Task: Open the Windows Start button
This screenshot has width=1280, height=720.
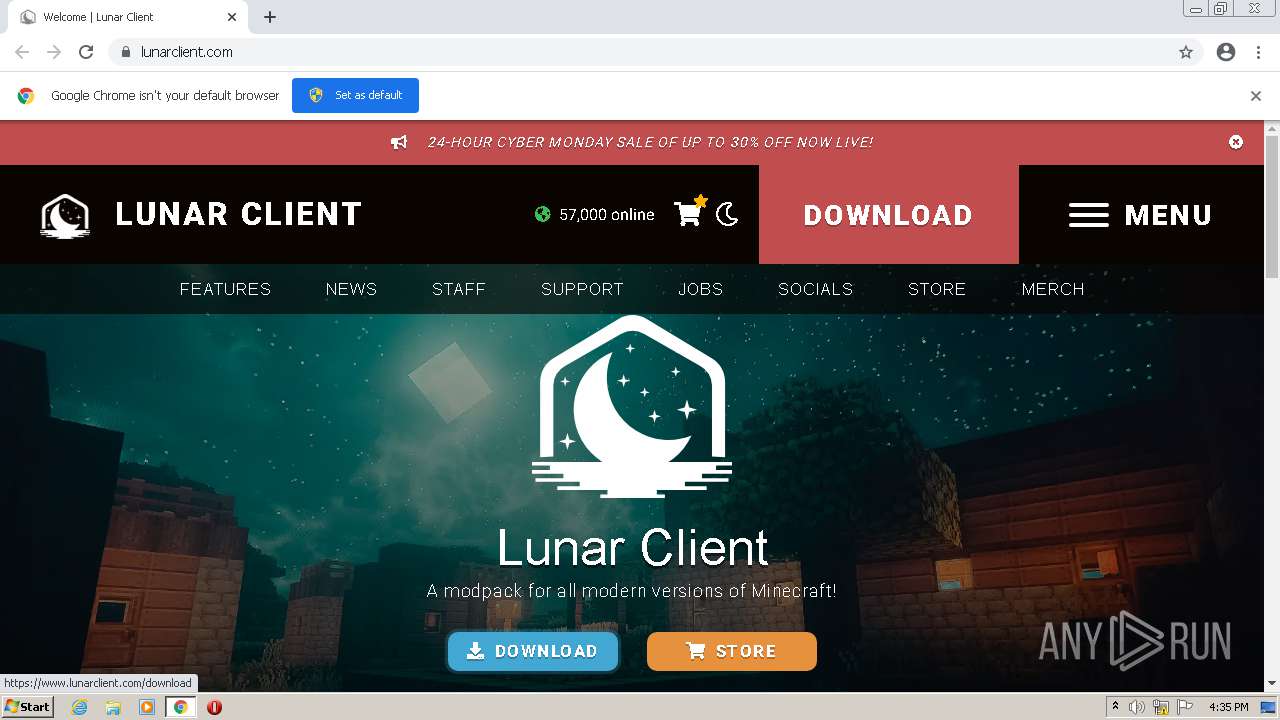Action: [x=27, y=706]
